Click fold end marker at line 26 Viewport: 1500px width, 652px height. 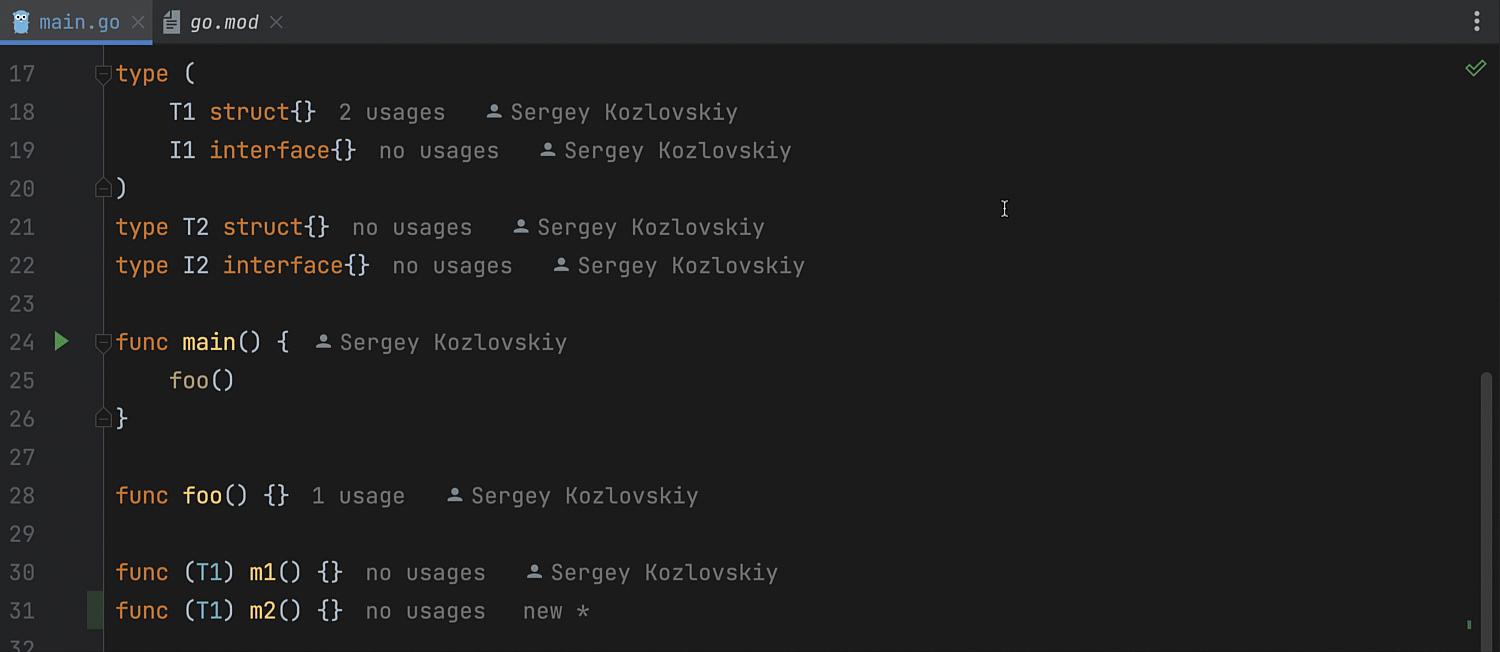pyautogui.click(x=102, y=418)
